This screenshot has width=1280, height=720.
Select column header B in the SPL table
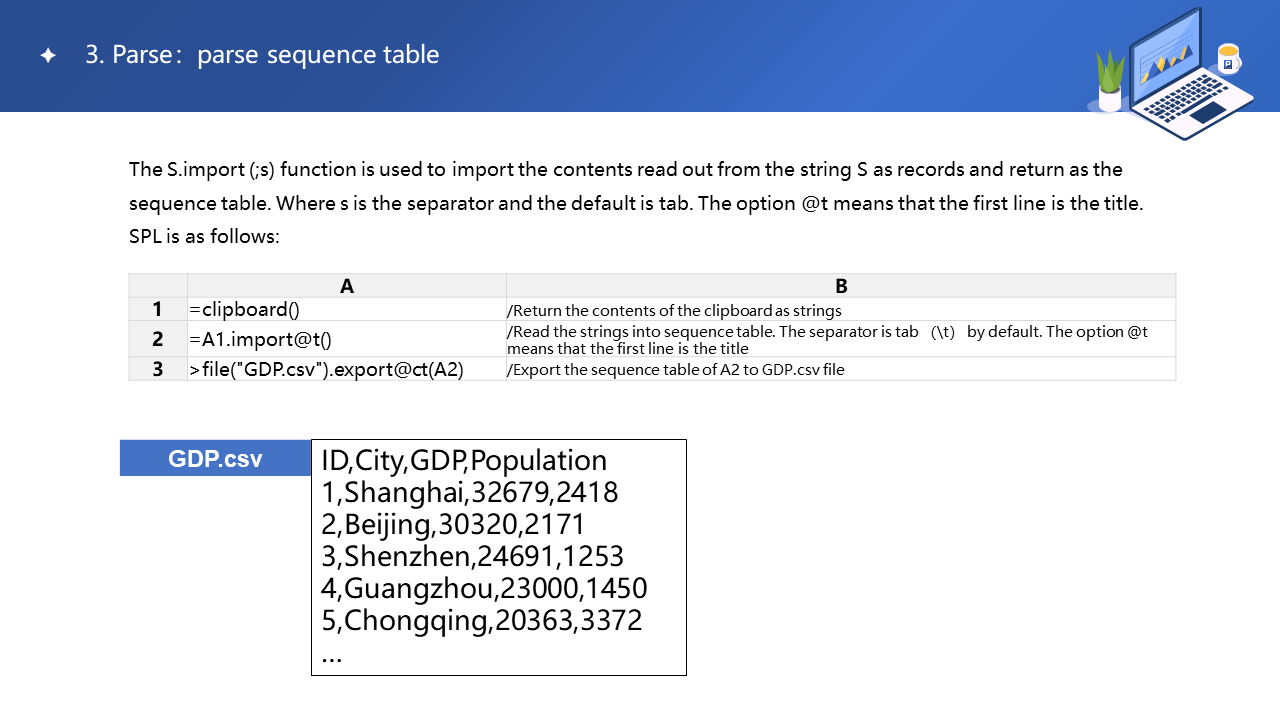tap(841, 286)
